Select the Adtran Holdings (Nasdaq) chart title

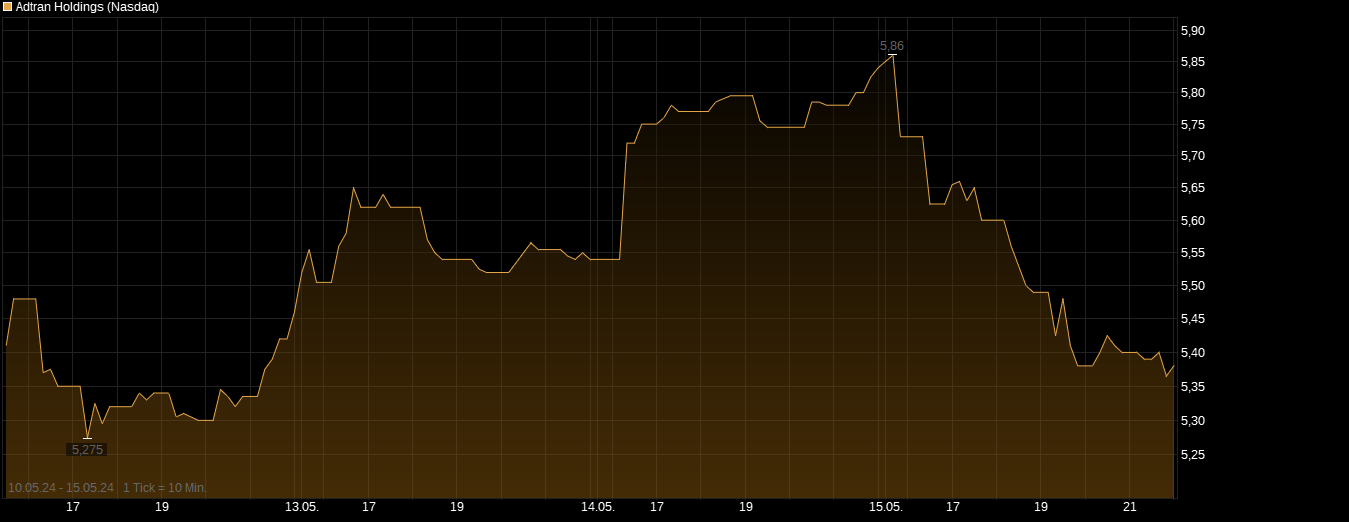point(87,7)
